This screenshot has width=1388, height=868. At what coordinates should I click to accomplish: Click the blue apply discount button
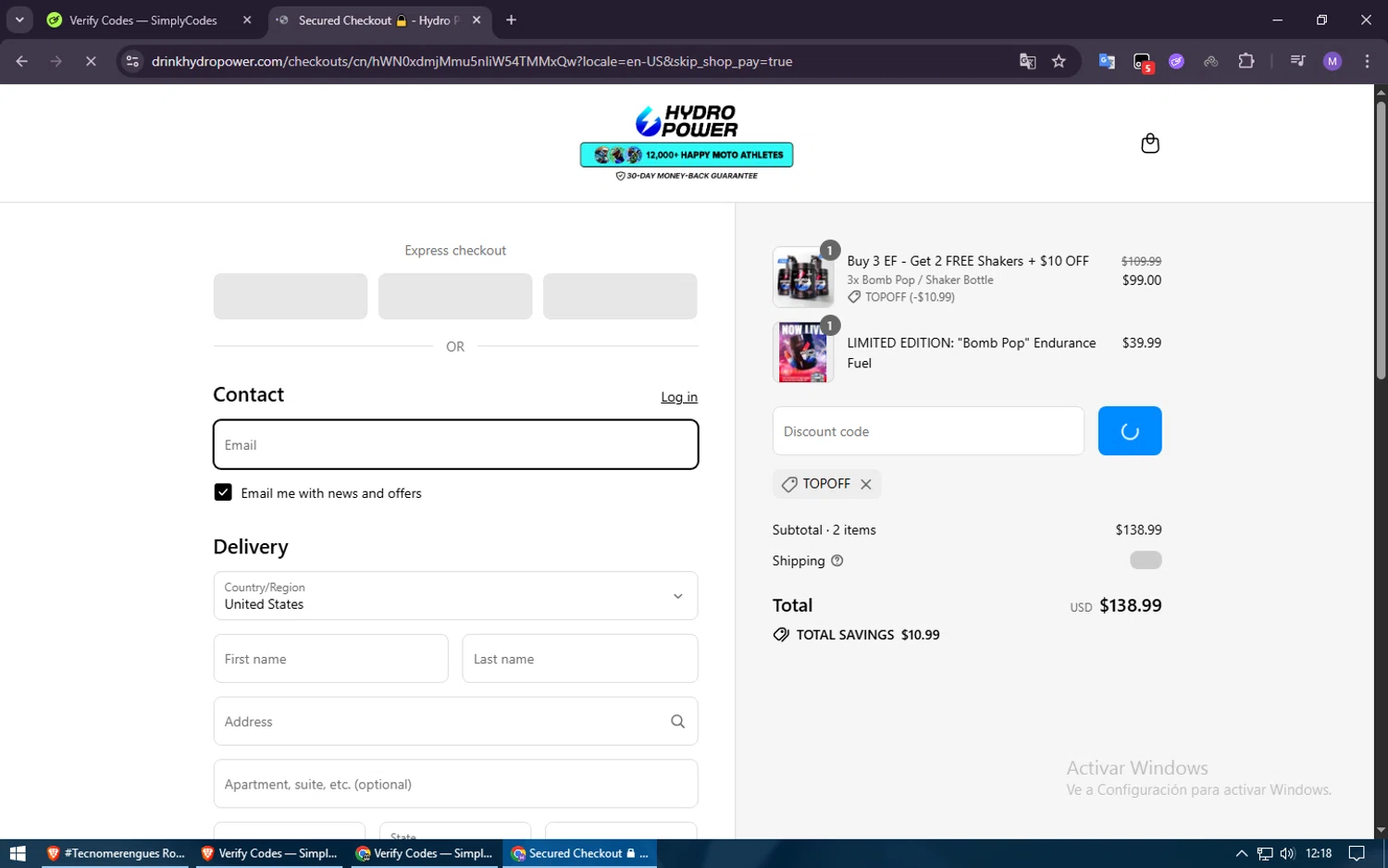1130,431
